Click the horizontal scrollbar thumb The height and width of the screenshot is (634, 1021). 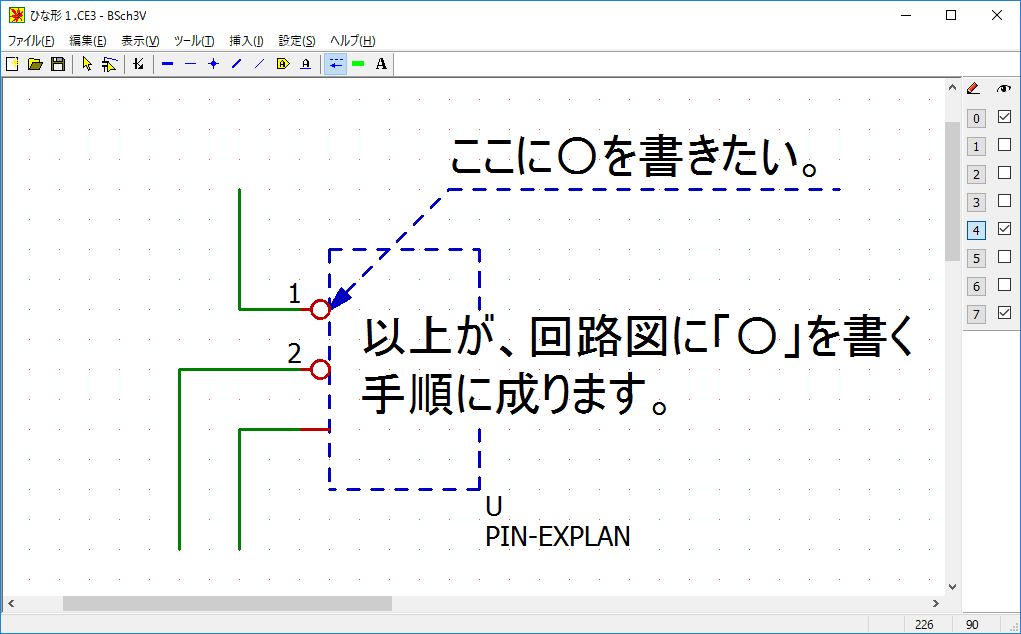(227, 603)
